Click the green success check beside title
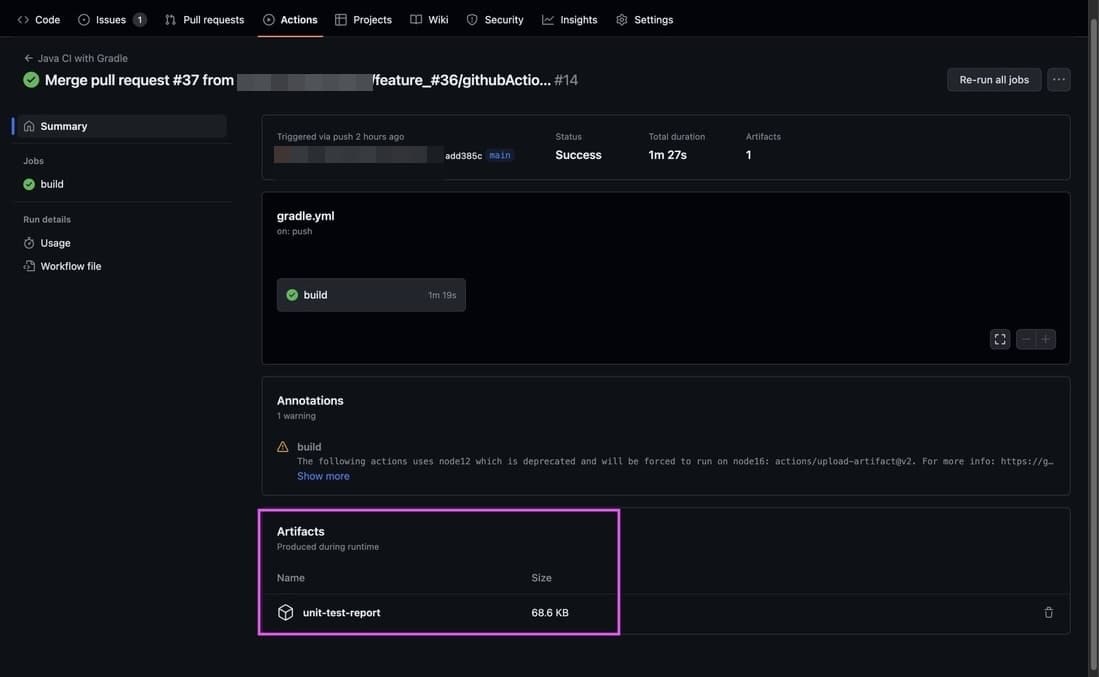 coord(31,80)
